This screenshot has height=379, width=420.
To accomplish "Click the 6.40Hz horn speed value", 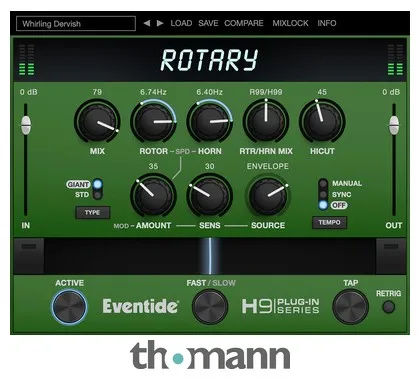I will click(210, 92).
